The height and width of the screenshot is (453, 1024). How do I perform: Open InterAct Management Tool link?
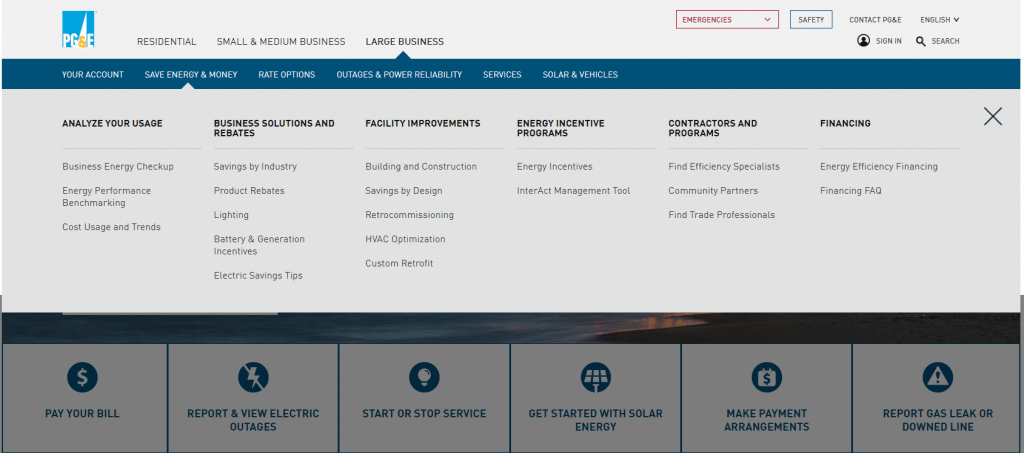(573, 191)
